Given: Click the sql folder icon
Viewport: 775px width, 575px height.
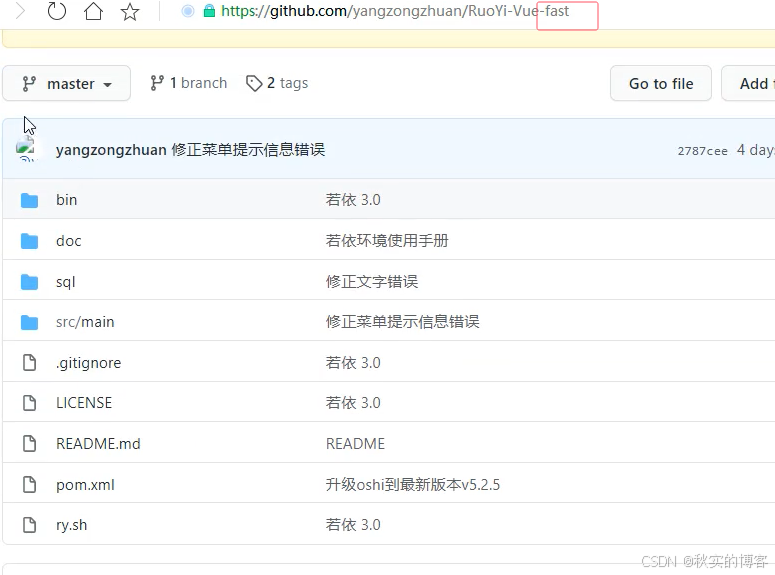Looking at the screenshot, I should pos(30,282).
